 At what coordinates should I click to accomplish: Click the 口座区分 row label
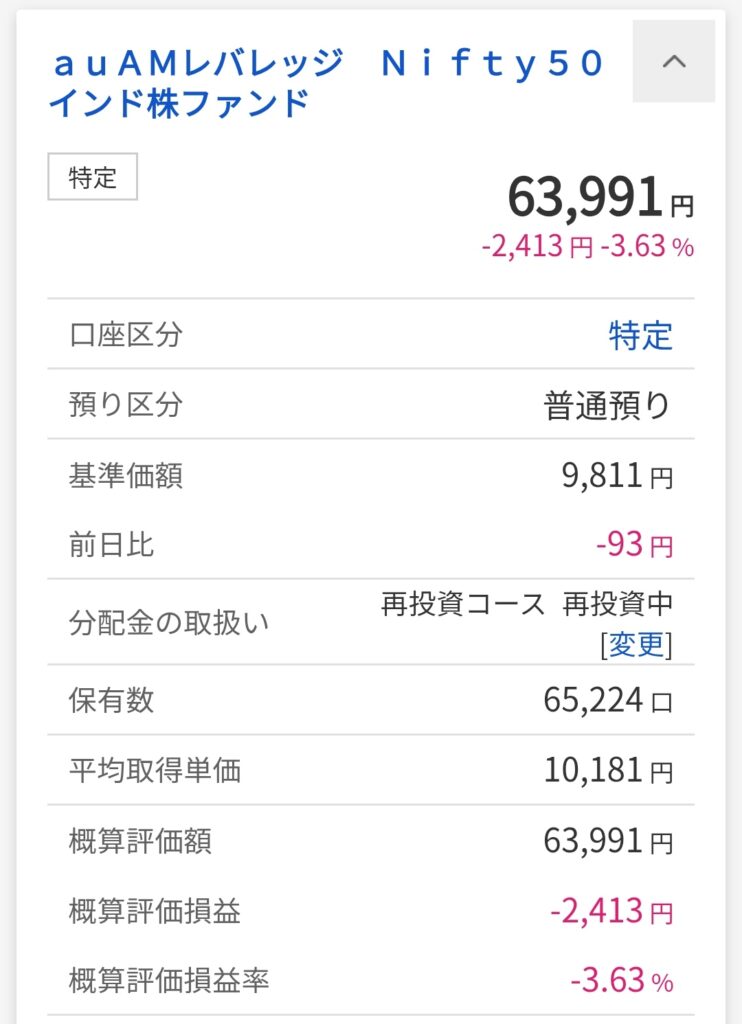(x=126, y=335)
